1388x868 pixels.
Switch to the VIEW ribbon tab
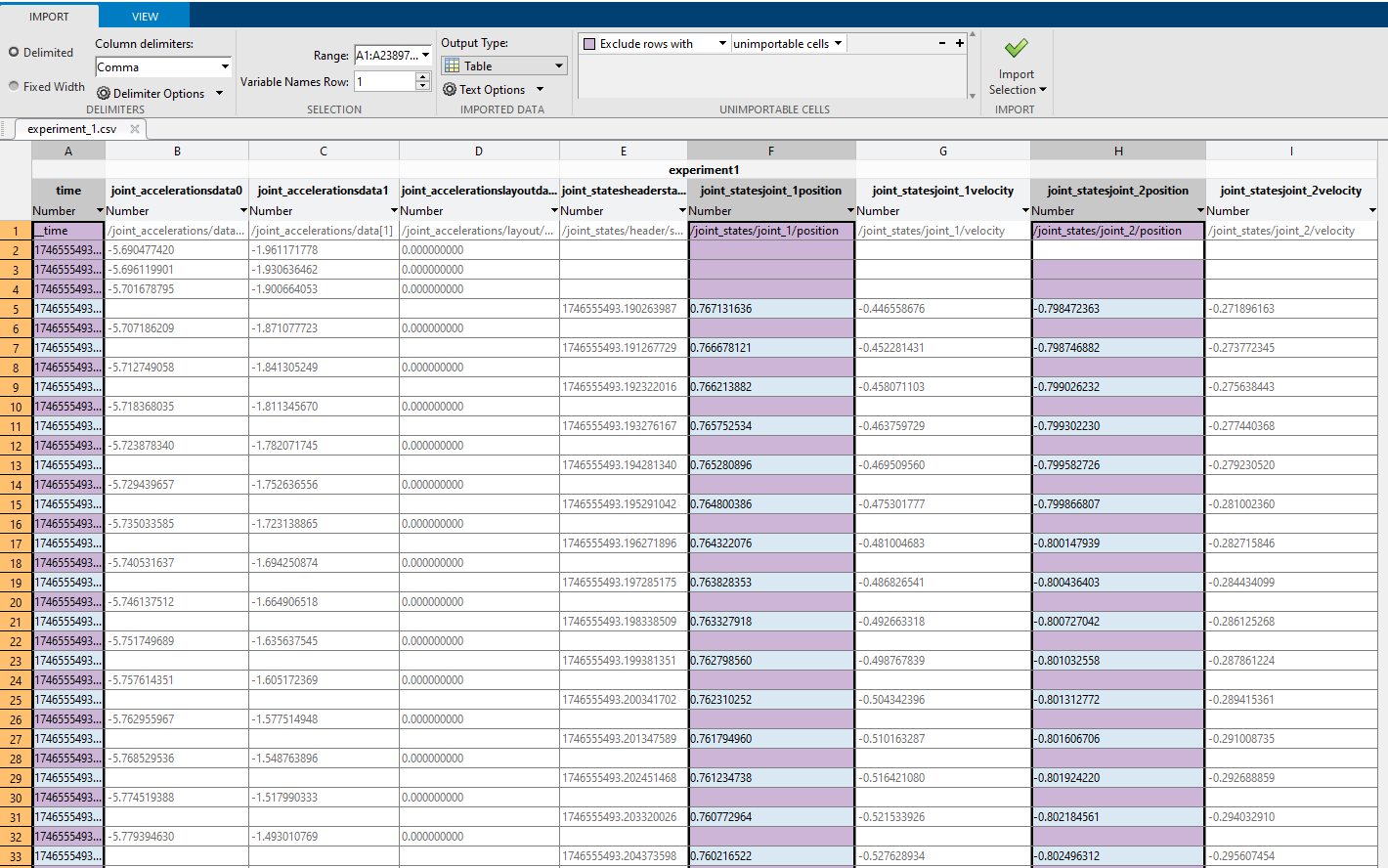click(x=145, y=17)
